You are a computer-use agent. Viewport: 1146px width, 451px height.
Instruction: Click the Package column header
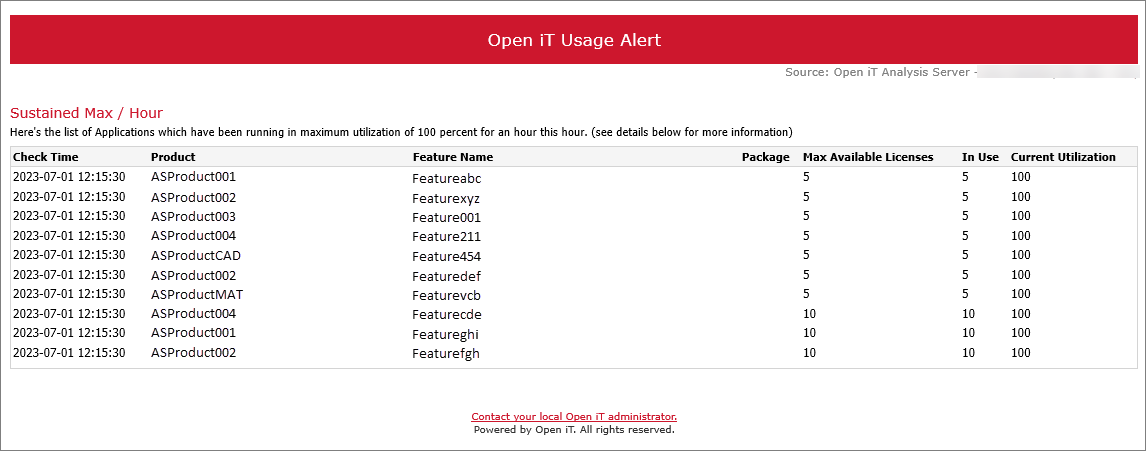pos(765,157)
